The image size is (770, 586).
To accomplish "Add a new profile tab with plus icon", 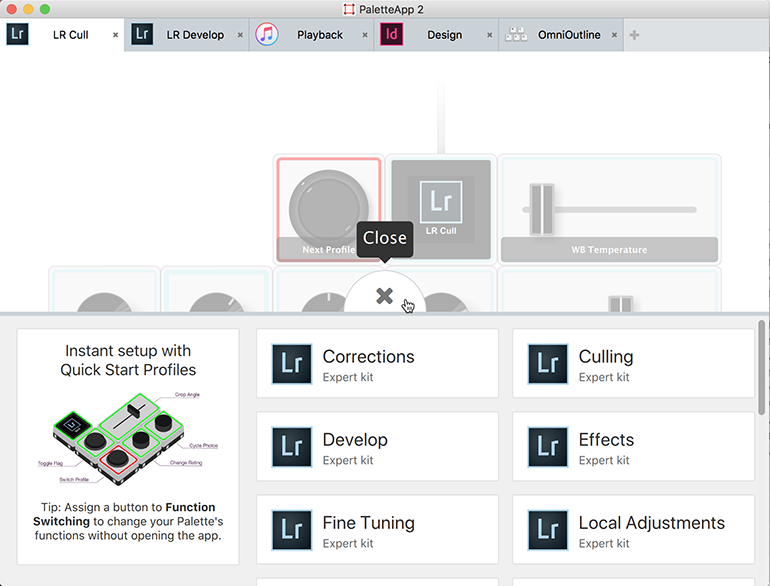I will tap(634, 35).
